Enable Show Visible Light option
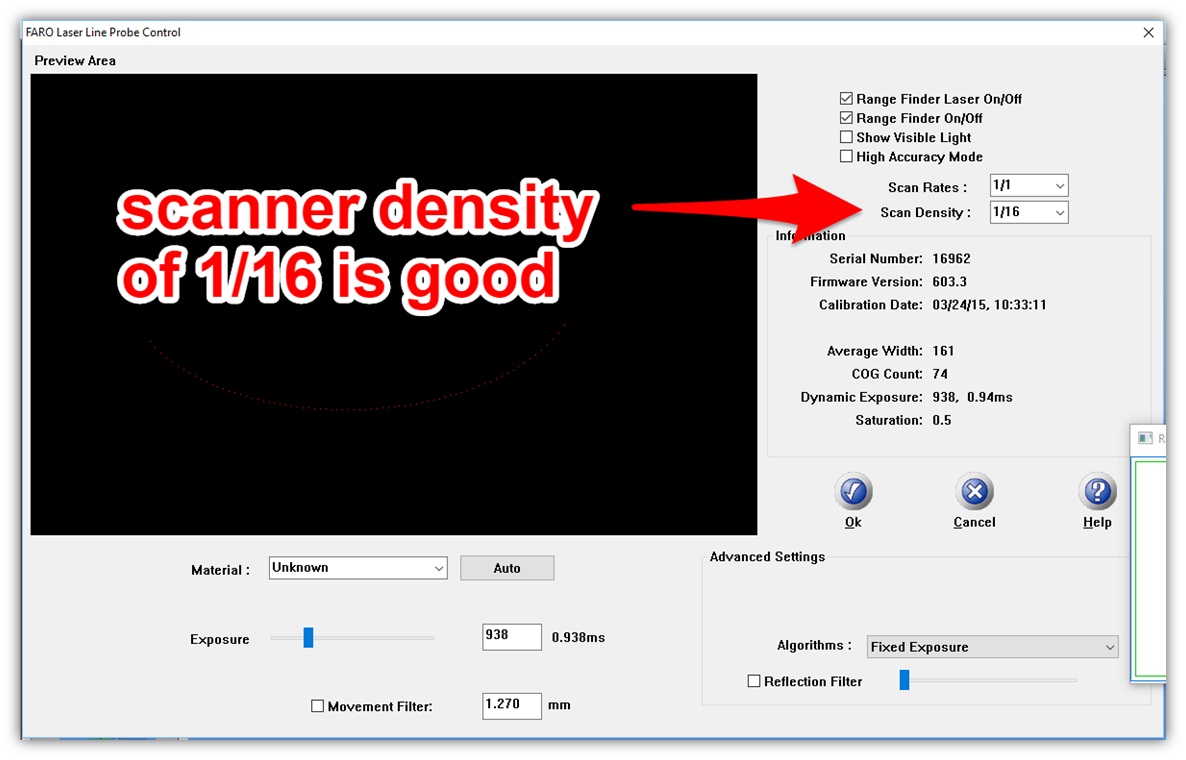This screenshot has height=760, width=1186. point(847,137)
